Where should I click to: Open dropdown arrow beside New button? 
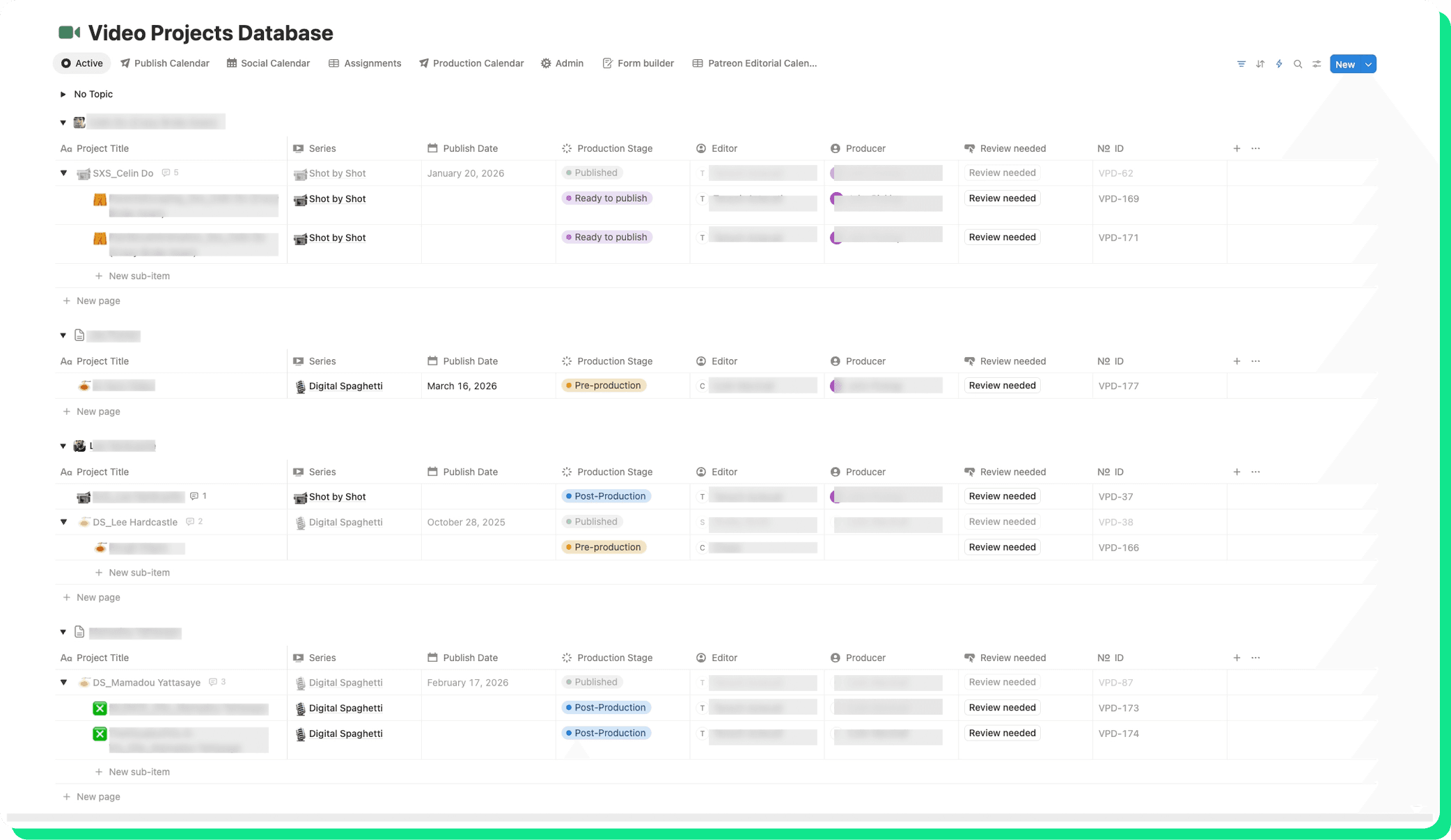pos(1368,64)
